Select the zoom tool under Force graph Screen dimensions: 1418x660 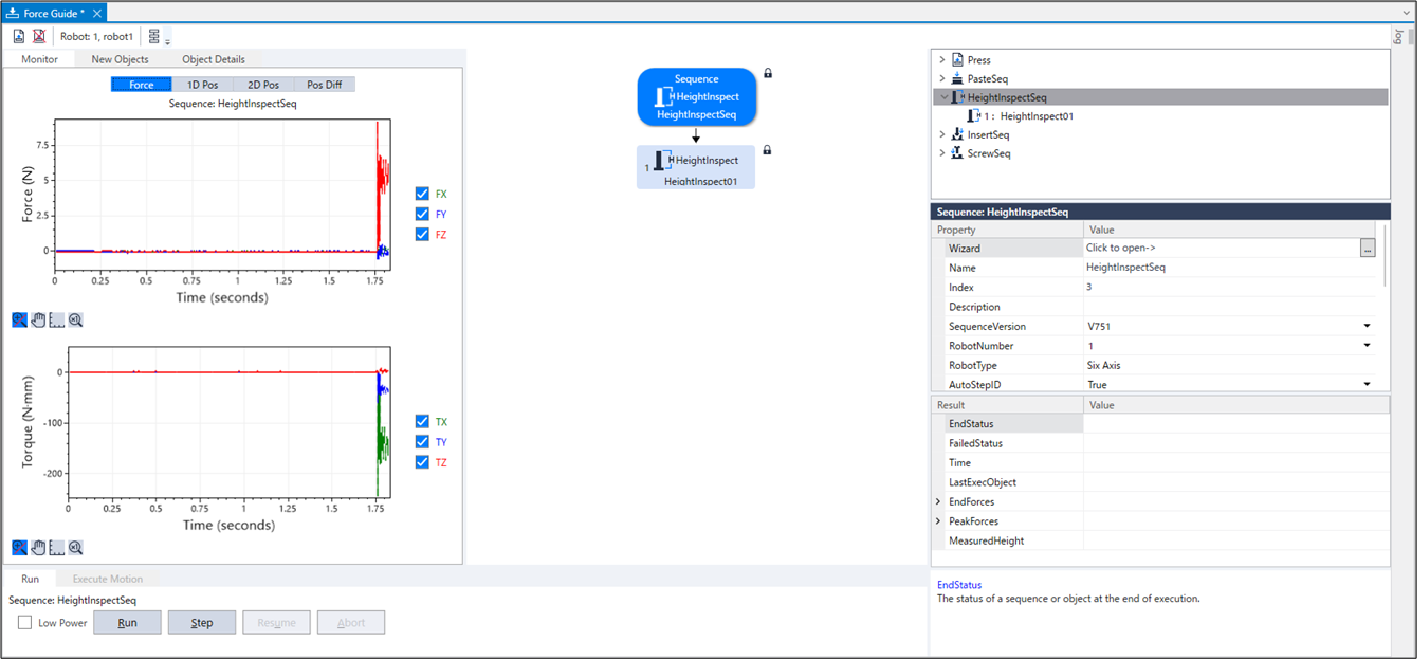point(20,320)
